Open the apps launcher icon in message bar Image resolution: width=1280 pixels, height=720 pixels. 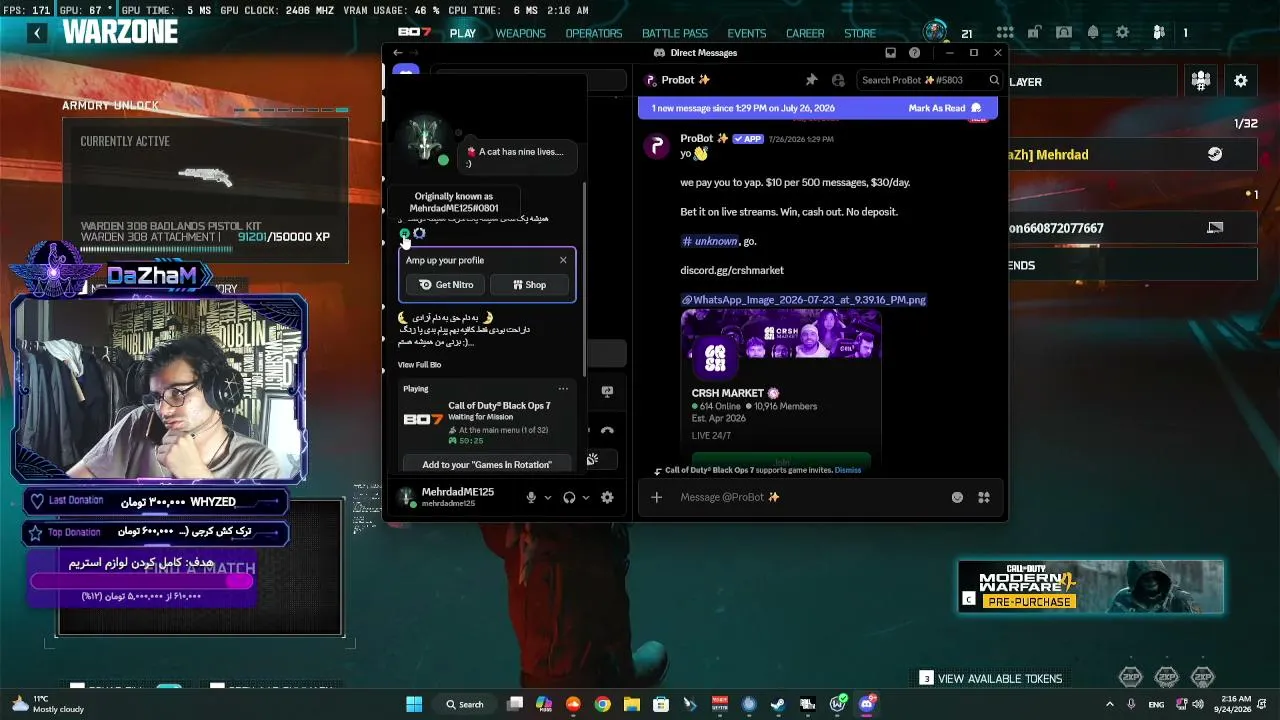coord(984,497)
